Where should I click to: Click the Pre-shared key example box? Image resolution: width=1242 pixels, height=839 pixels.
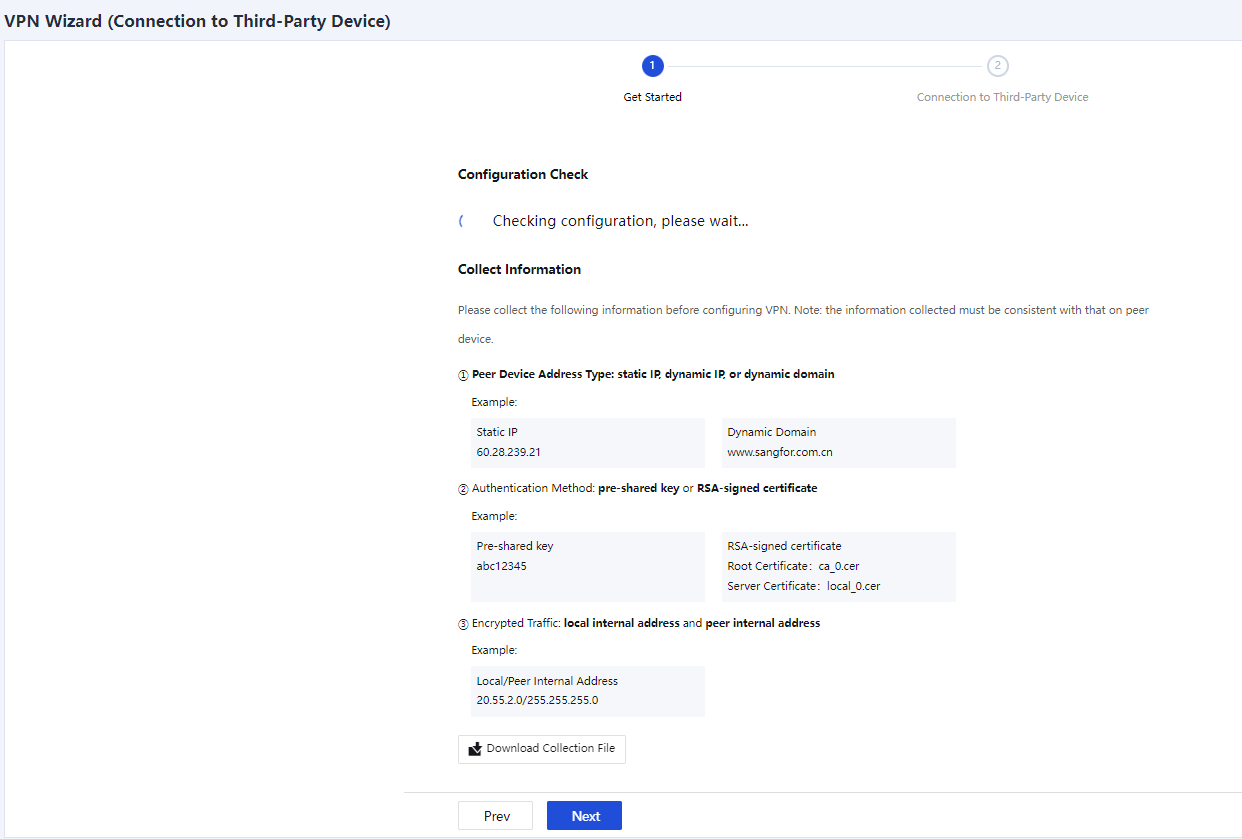587,566
